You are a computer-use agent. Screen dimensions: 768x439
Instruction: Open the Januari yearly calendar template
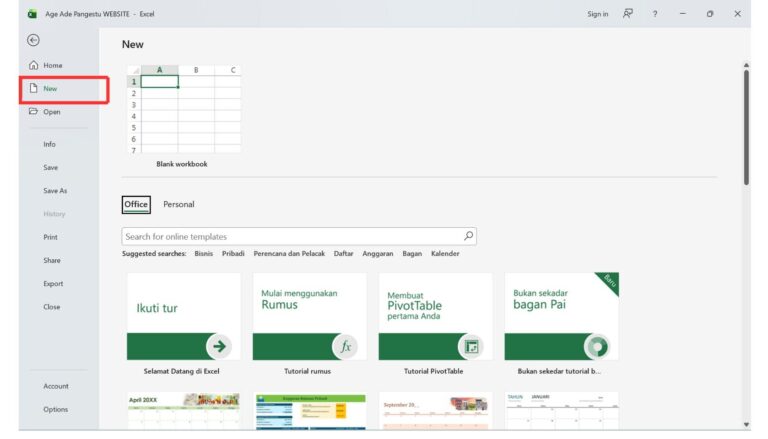(x=561, y=411)
